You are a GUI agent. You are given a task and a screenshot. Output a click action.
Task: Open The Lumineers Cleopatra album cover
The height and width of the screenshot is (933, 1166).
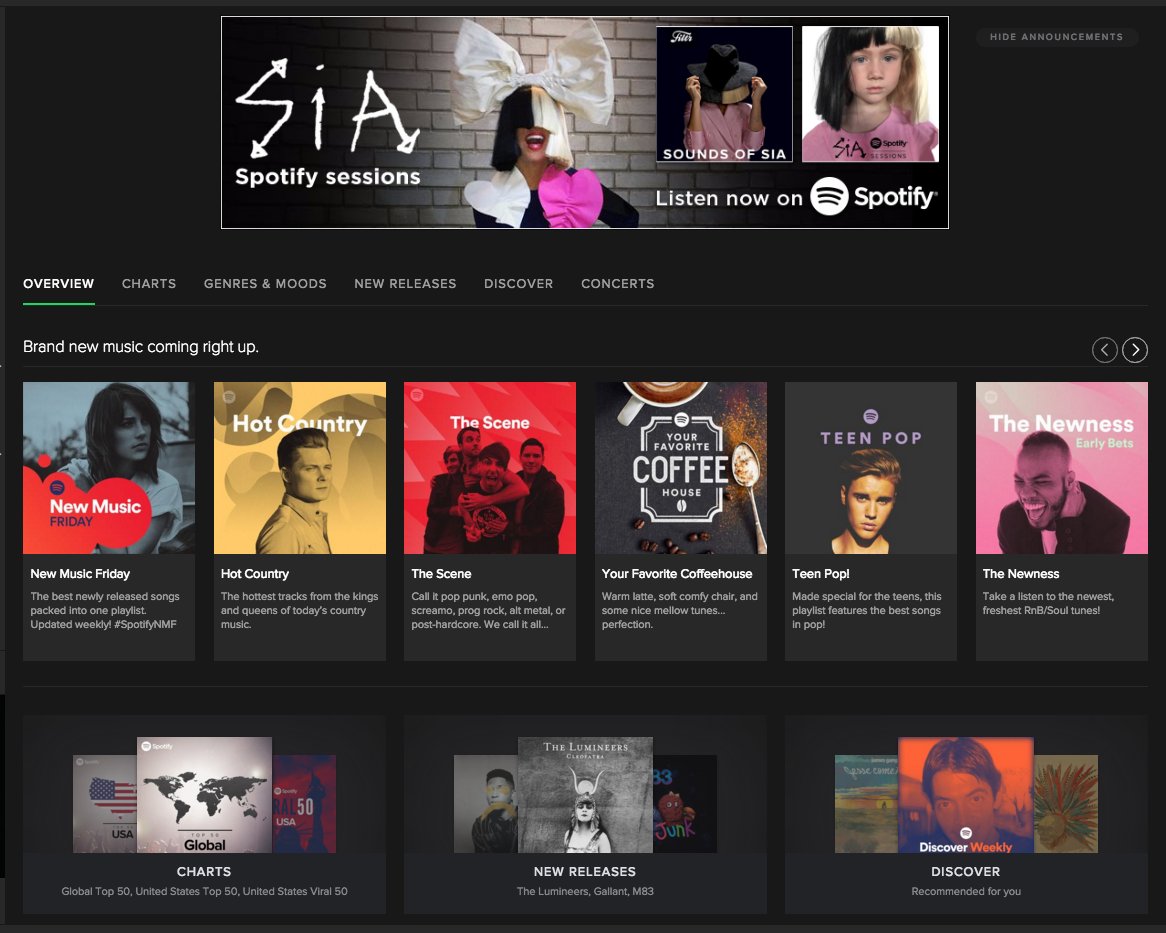point(585,795)
